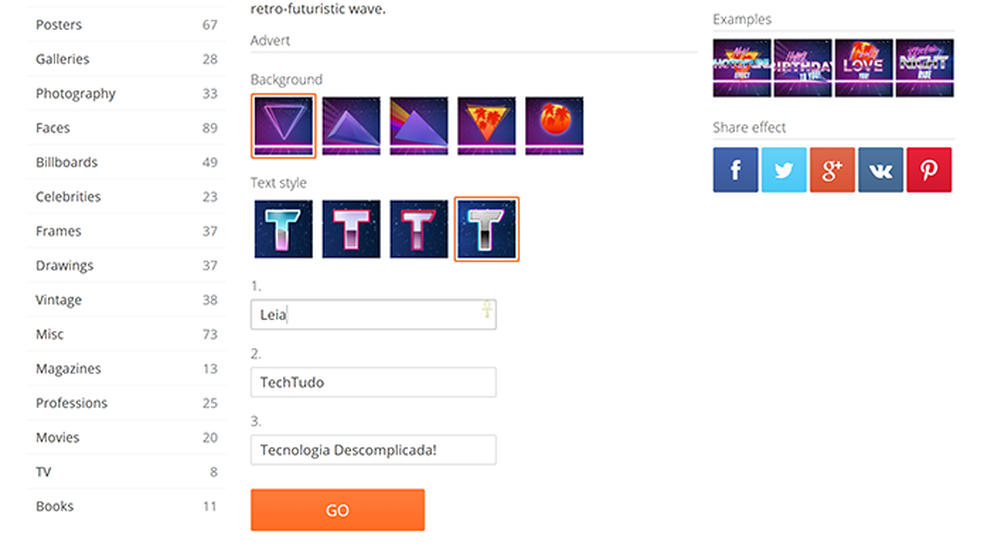Image resolution: width=984 pixels, height=555 pixels.
Task: Select the silver T text style
Action: point(486,229)
